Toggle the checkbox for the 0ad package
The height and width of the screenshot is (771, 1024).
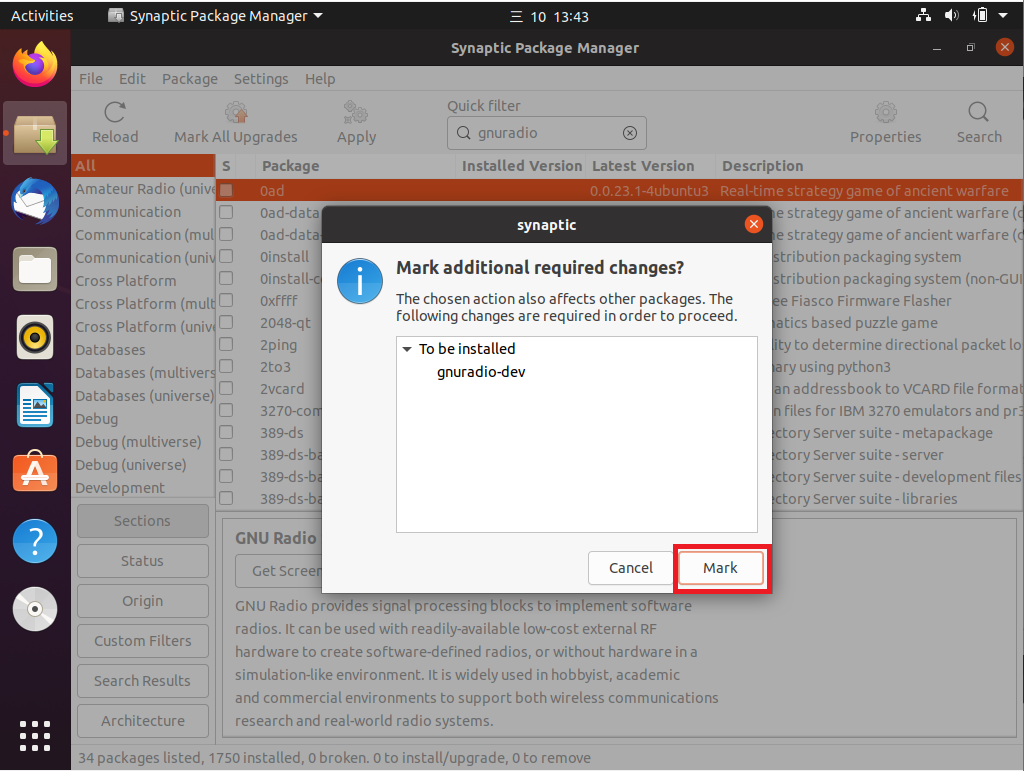click(x=227, y=190)
